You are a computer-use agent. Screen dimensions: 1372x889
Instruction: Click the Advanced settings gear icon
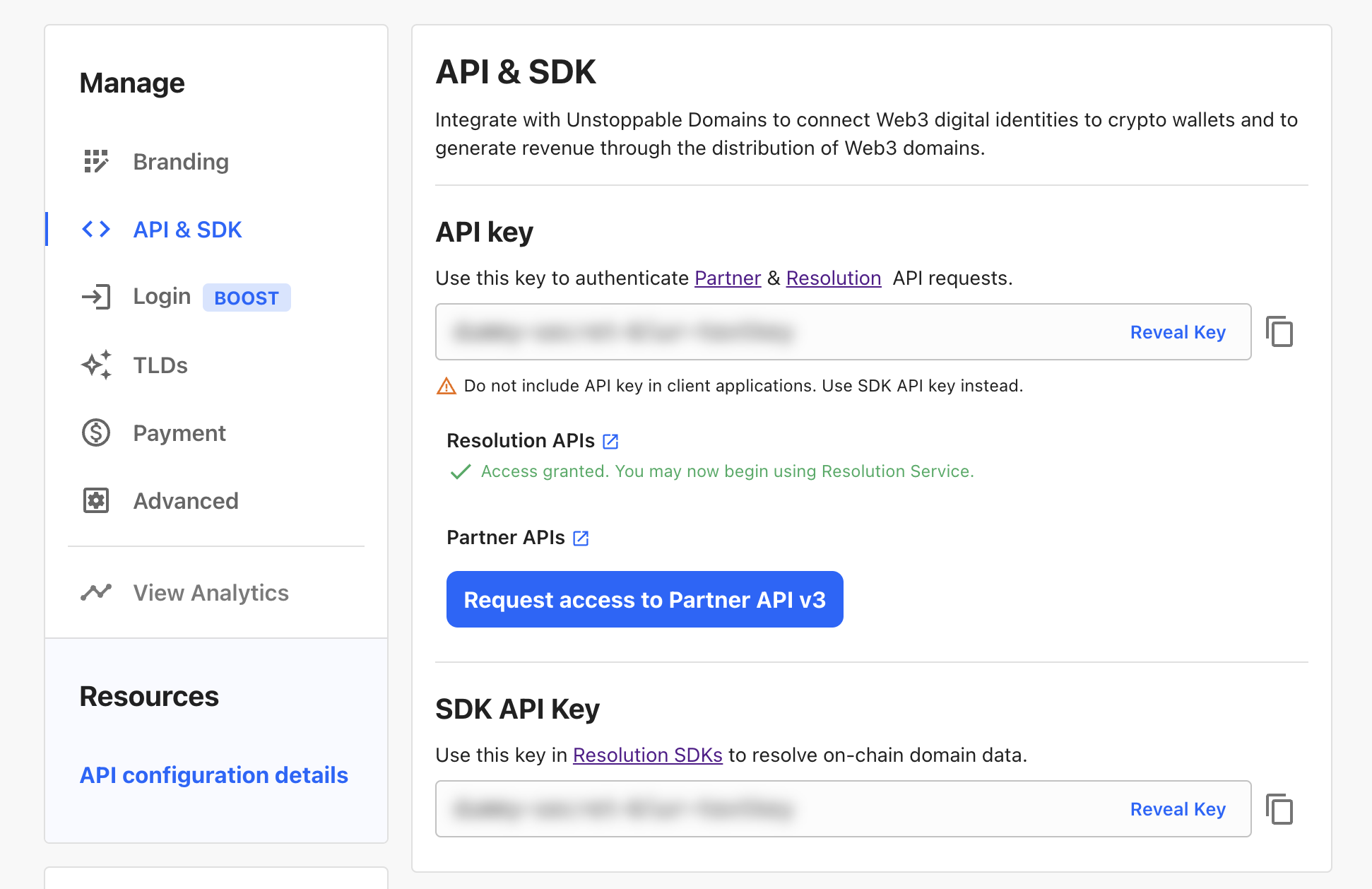tap(96, 501)
